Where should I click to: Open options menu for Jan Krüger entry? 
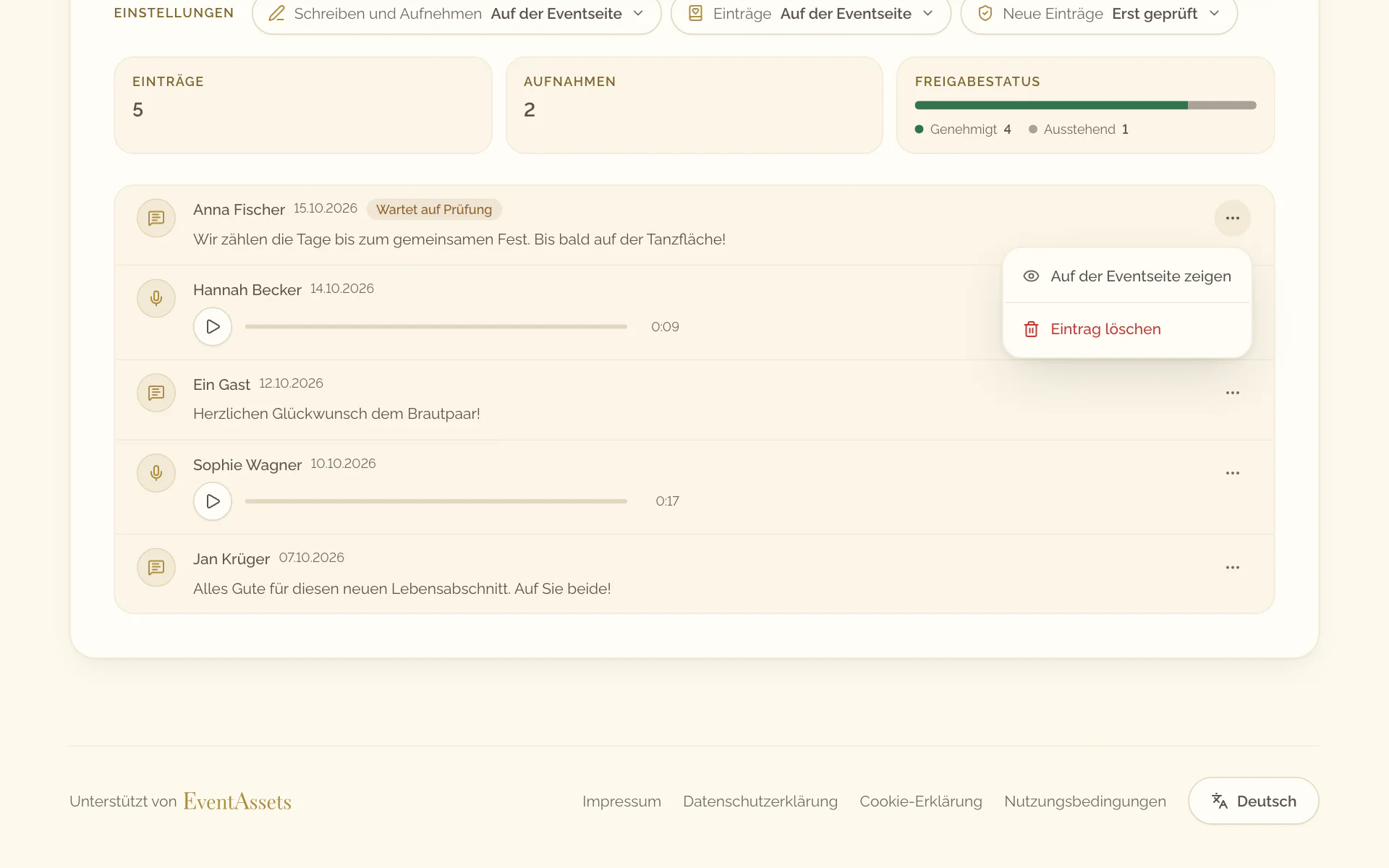coord(1232,568)
